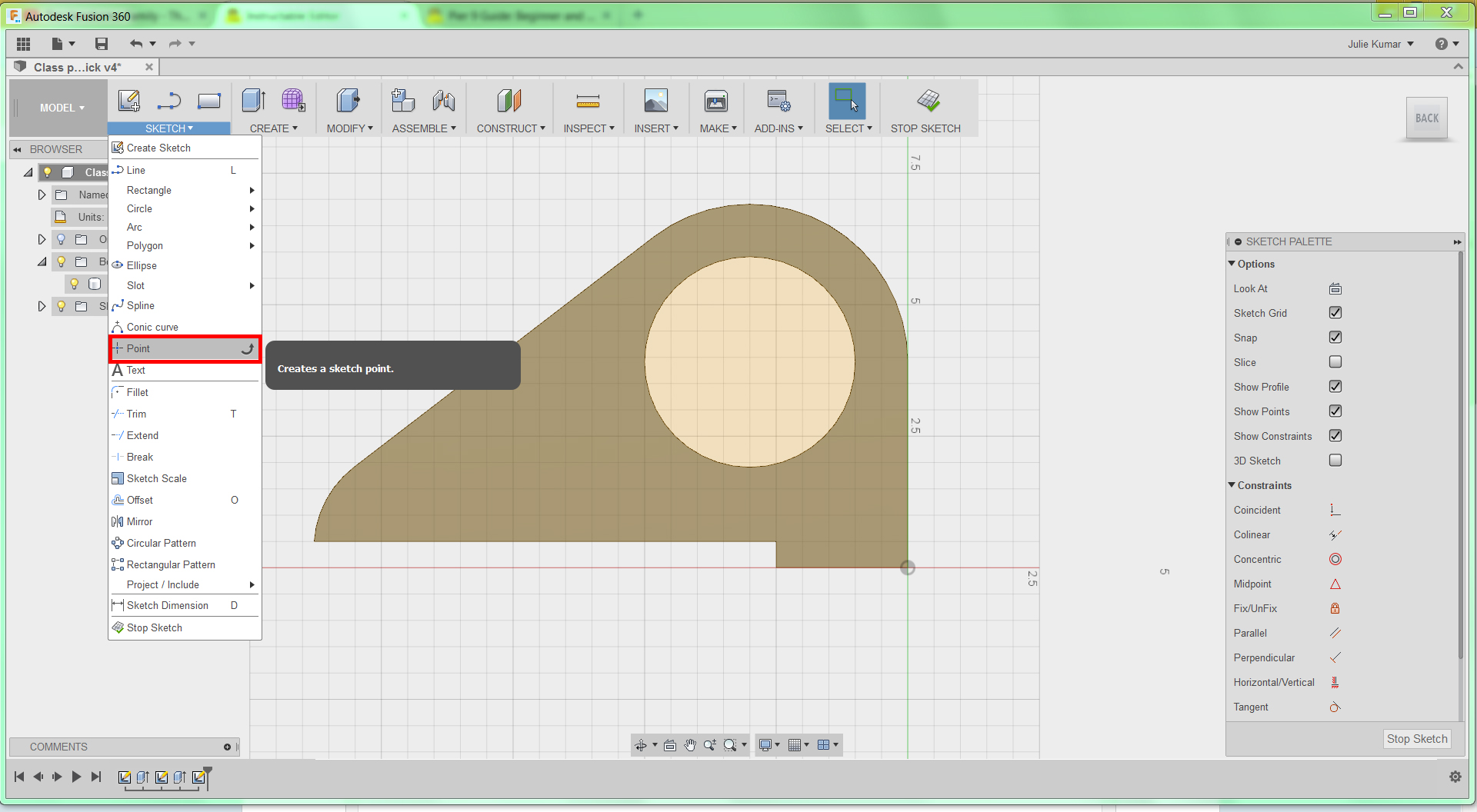Choose Point in the Sketch menu
Image resolution: width=1477 pixels, height=812 pixels.
pyautogui.click(x=185, y=348)
